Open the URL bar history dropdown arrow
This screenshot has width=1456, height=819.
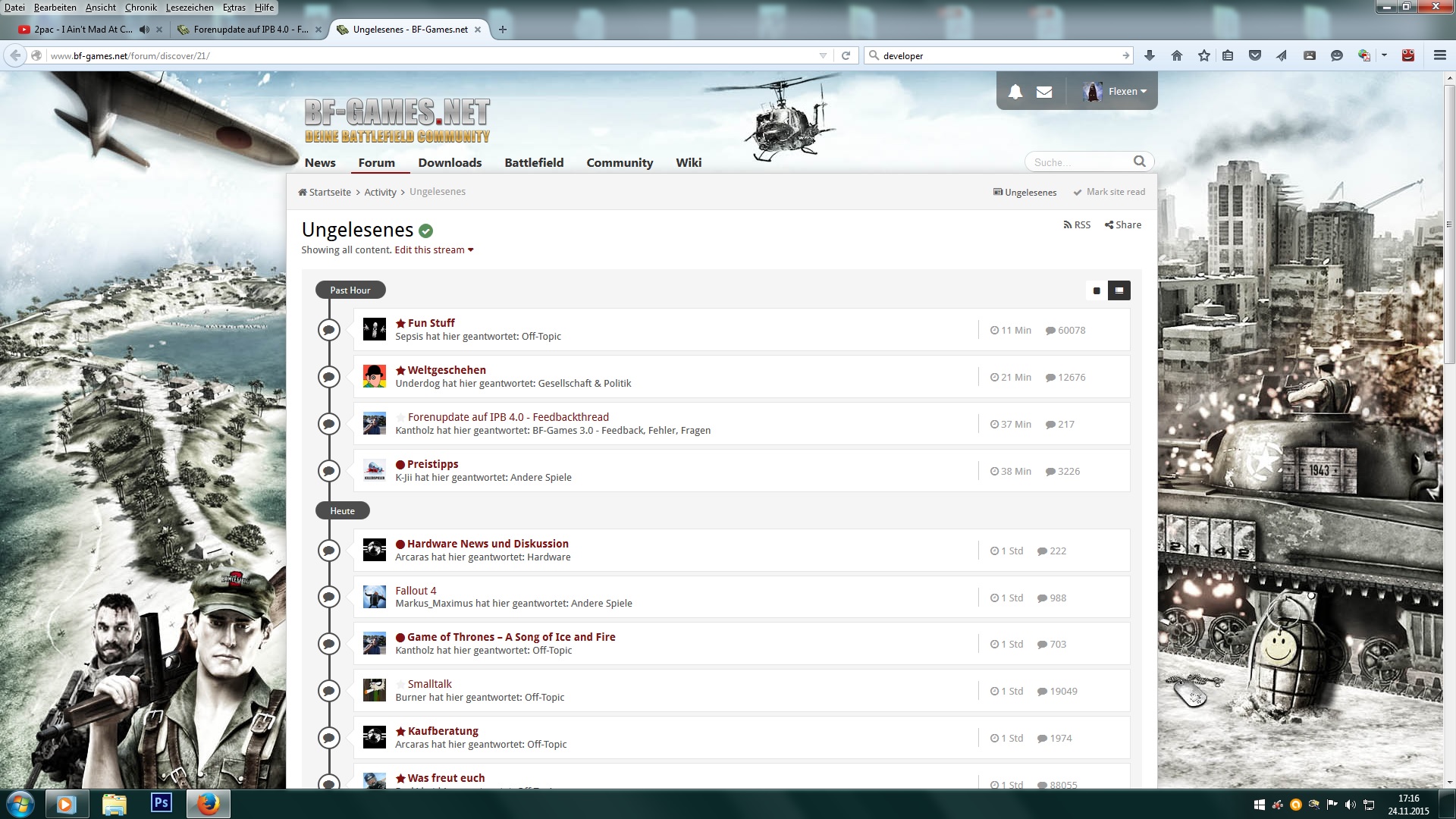point(823,55)
